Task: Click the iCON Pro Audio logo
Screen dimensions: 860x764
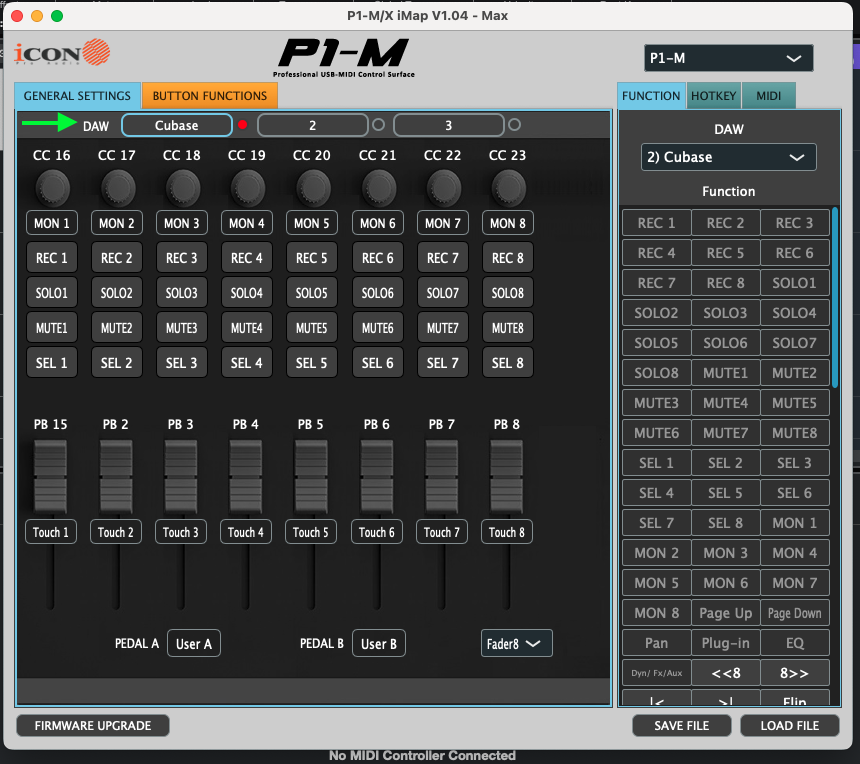Action: tap(61, 53)
